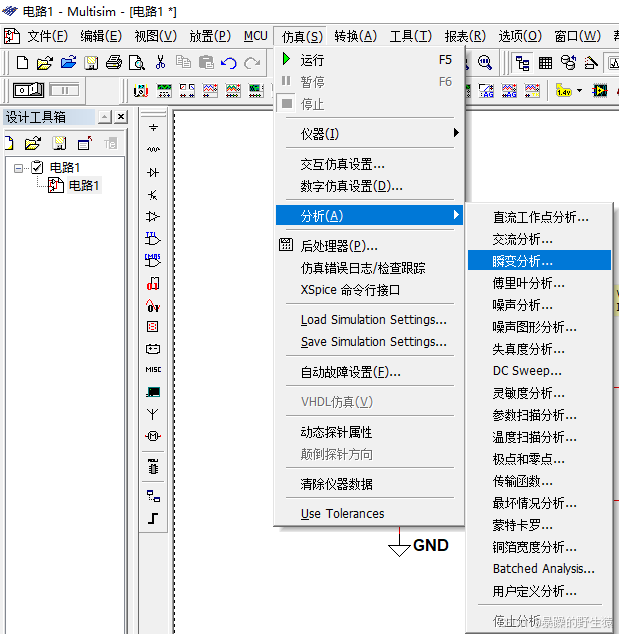
Task: Click the Cut scissors icon
Action: pyautogui.click(x=160, y=63)
